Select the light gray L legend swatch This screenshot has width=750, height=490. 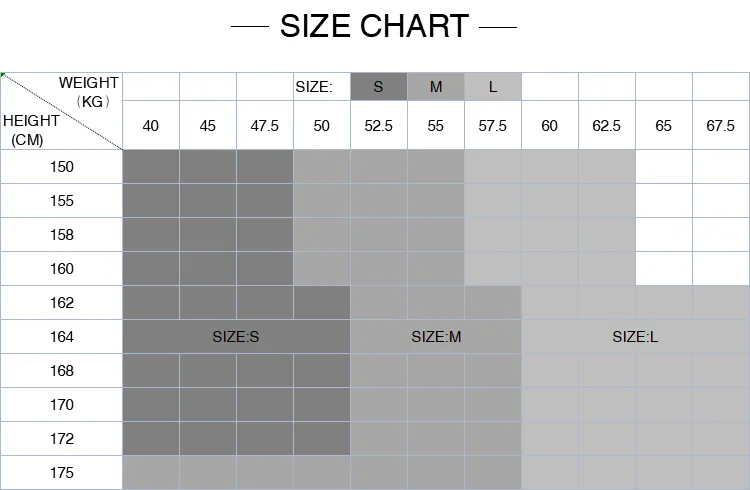click(x=493, y=87)
